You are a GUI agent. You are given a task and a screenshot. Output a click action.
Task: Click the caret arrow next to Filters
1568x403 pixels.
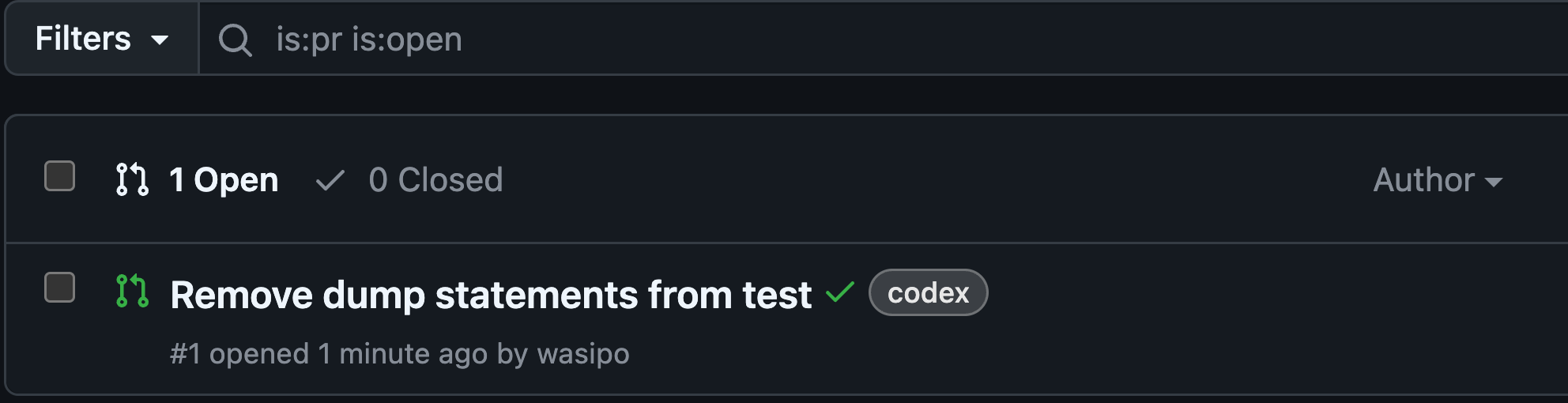tap(160, 40)
